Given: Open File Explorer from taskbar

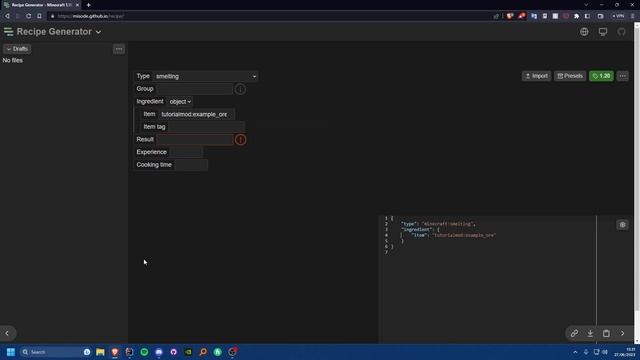Looking at the screenshot, I should (x=100, y=352).
